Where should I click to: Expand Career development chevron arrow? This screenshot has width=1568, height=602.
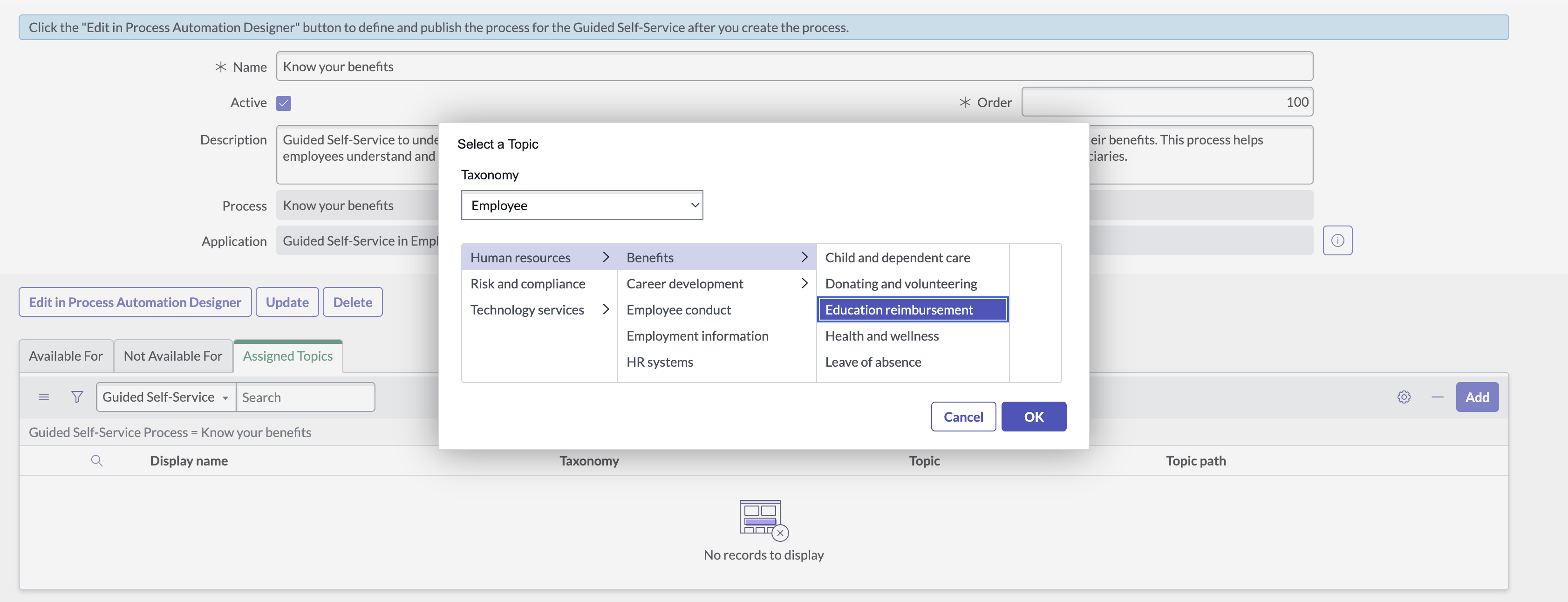point(804,284)
